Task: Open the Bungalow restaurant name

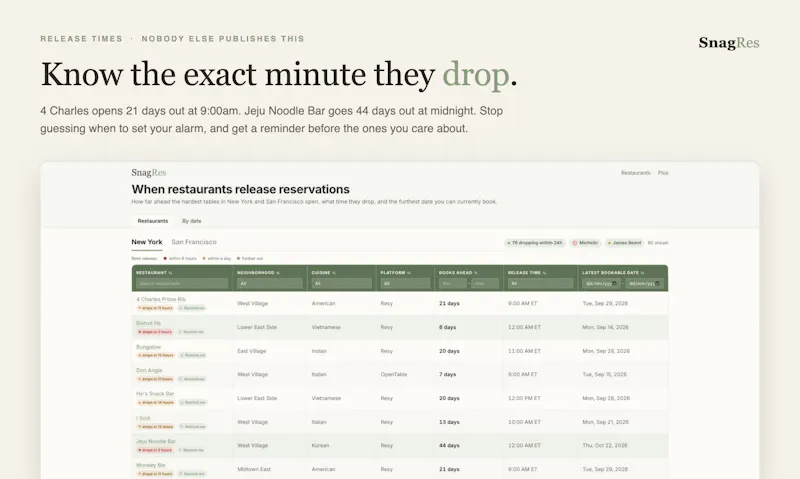Action: tap(148, 347)
